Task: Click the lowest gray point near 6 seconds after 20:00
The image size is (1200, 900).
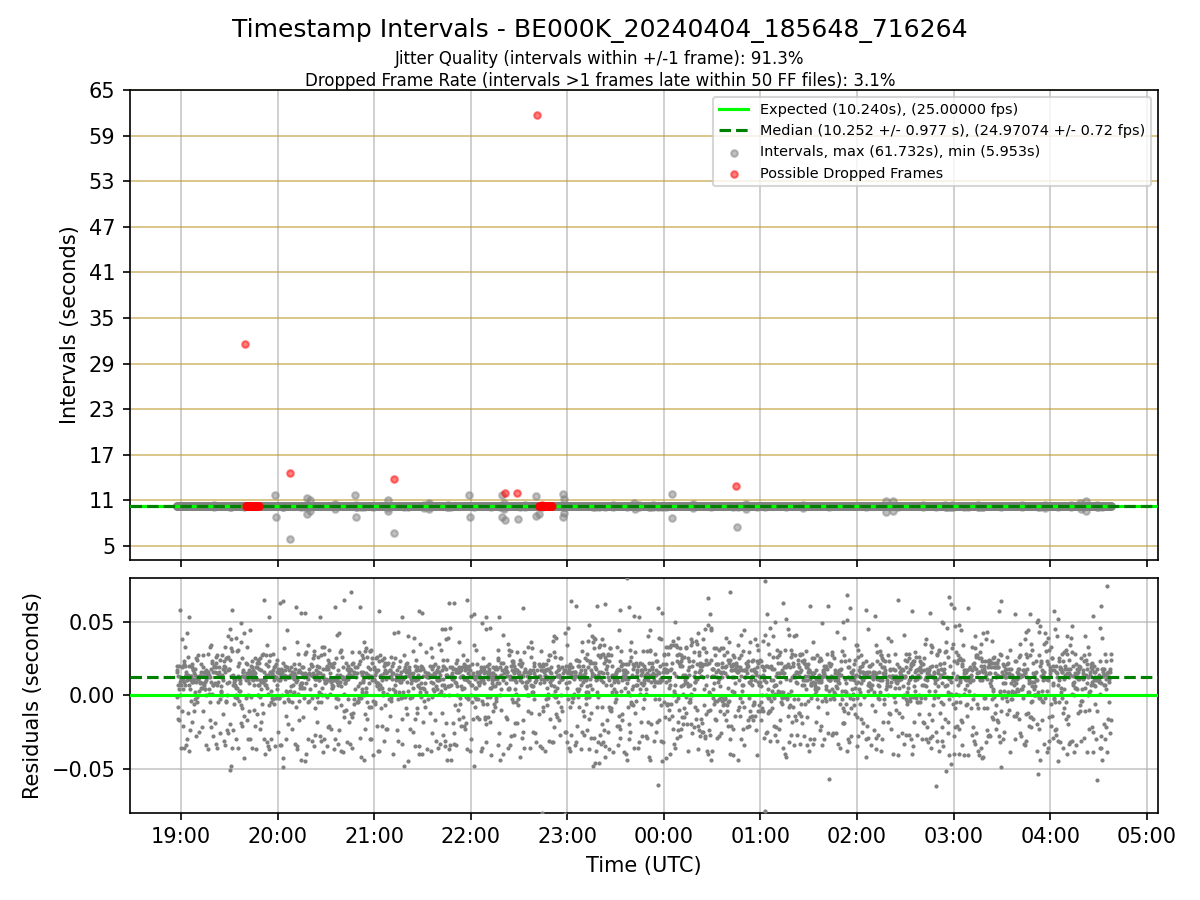Action: pos(290,539)
